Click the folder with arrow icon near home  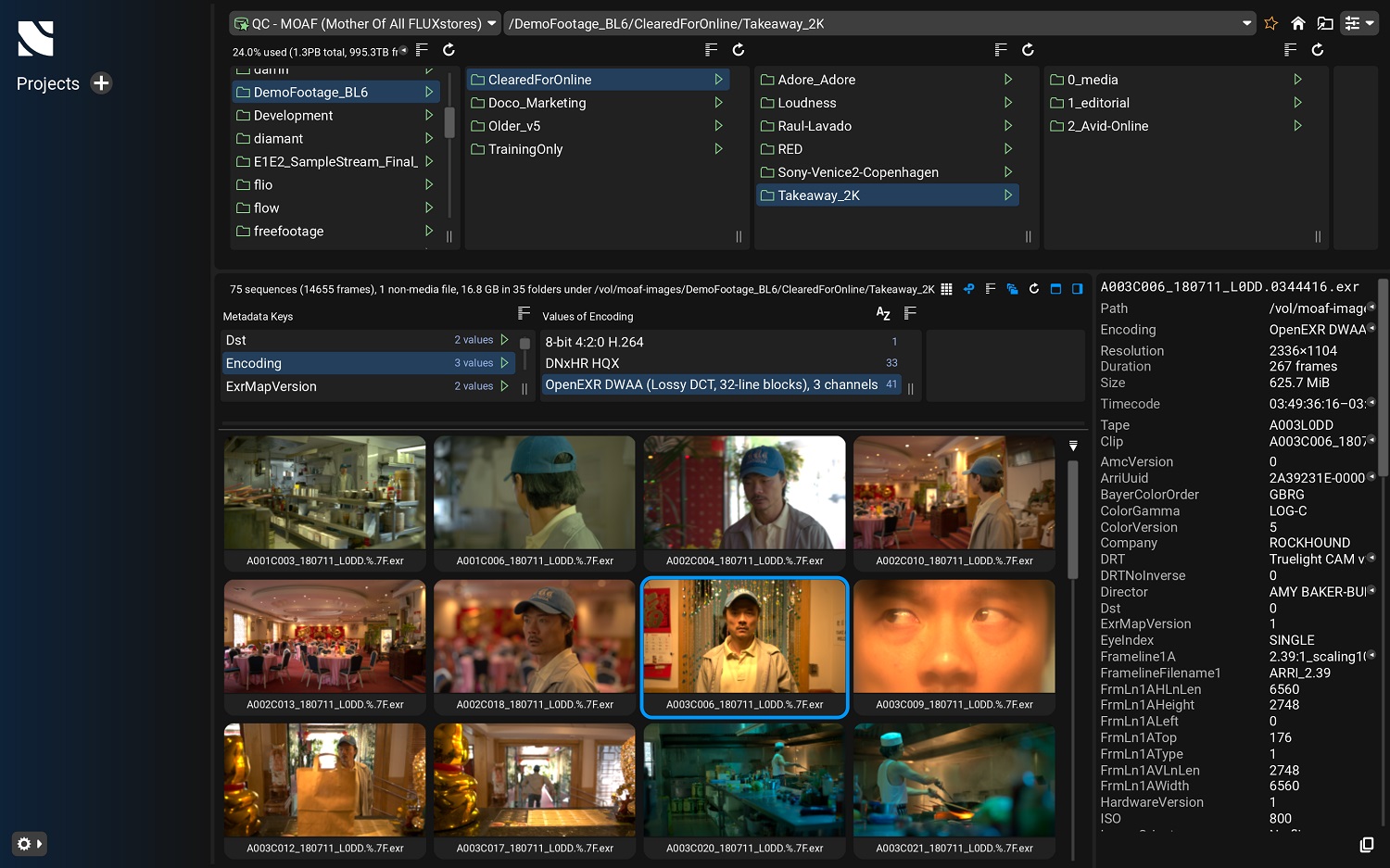coord(1325,23)
